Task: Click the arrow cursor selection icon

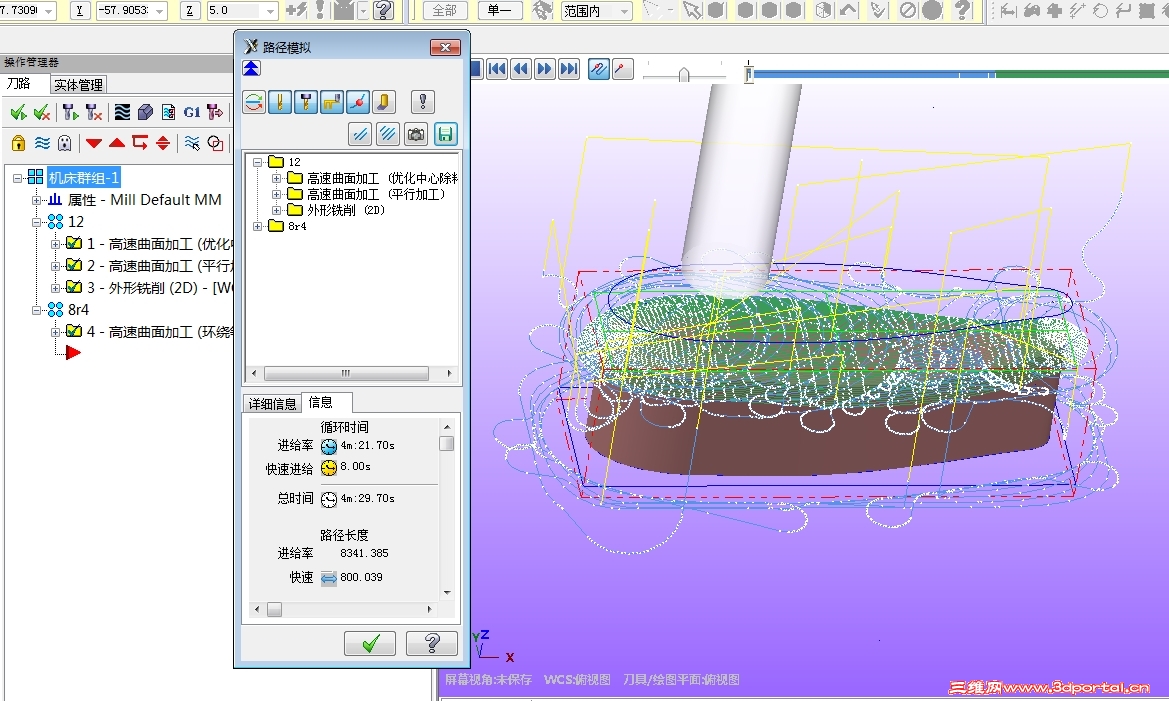Action: tap(693, 10)
